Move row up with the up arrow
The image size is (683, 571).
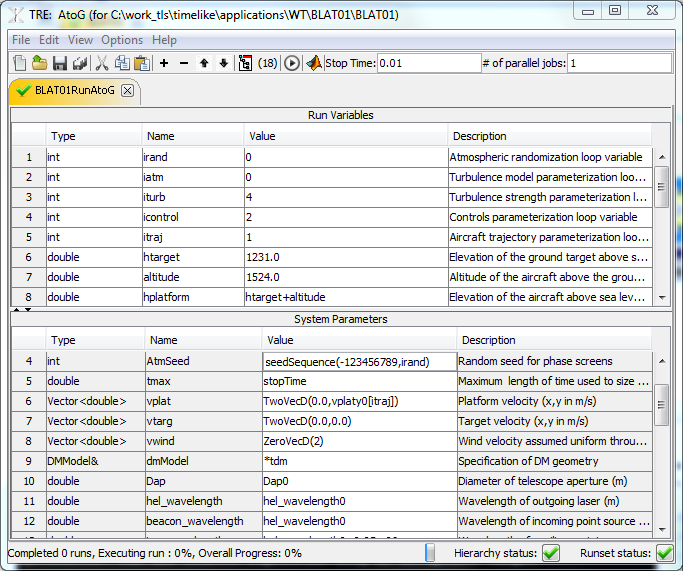204,63
